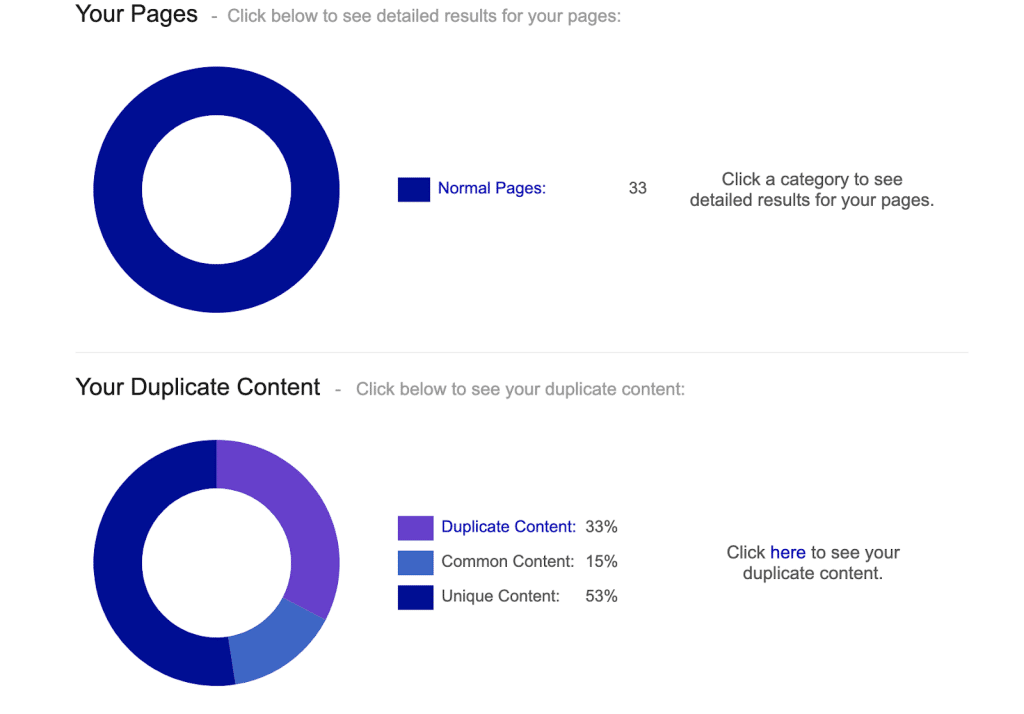Image resolution: width=1024 pixels, height=714 pixels.
Task: Click the 53% Unique Content value
Action: pos(602,597)
